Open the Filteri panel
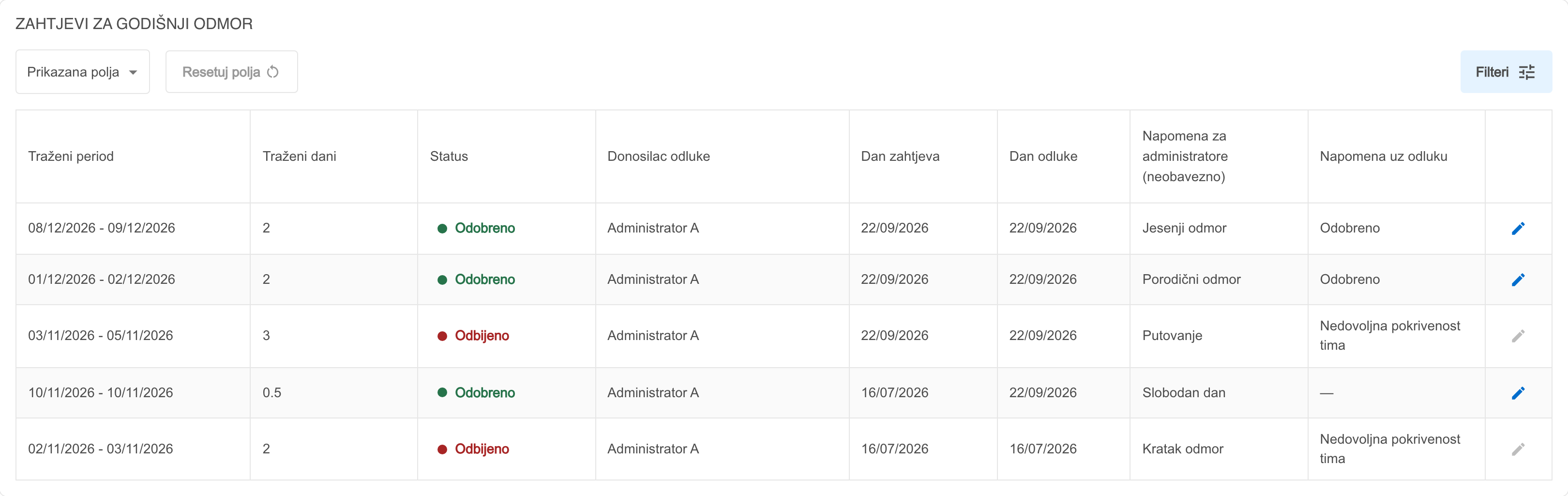 pos(1506,72)
